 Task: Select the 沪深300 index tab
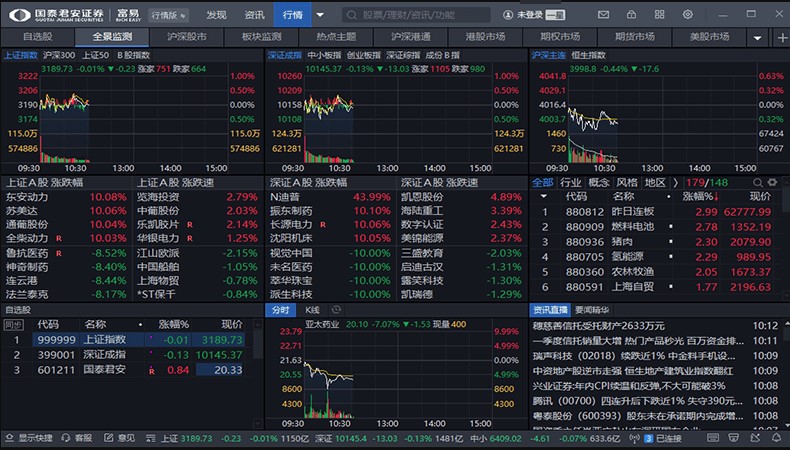(59, 55)
